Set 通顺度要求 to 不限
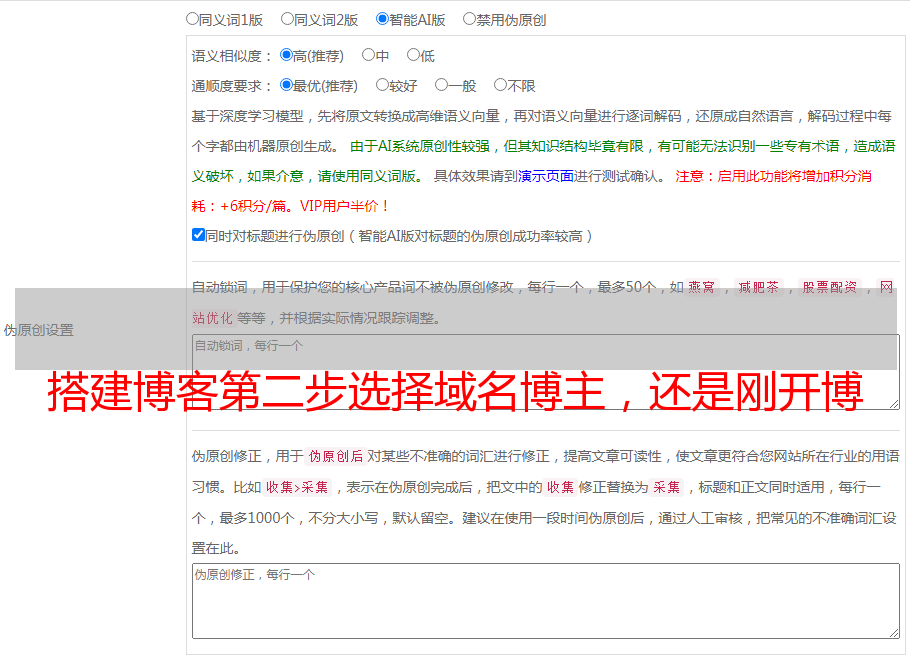Image resolution: width=911 pixels, height=658 pixels. click(x=500, y=85)
